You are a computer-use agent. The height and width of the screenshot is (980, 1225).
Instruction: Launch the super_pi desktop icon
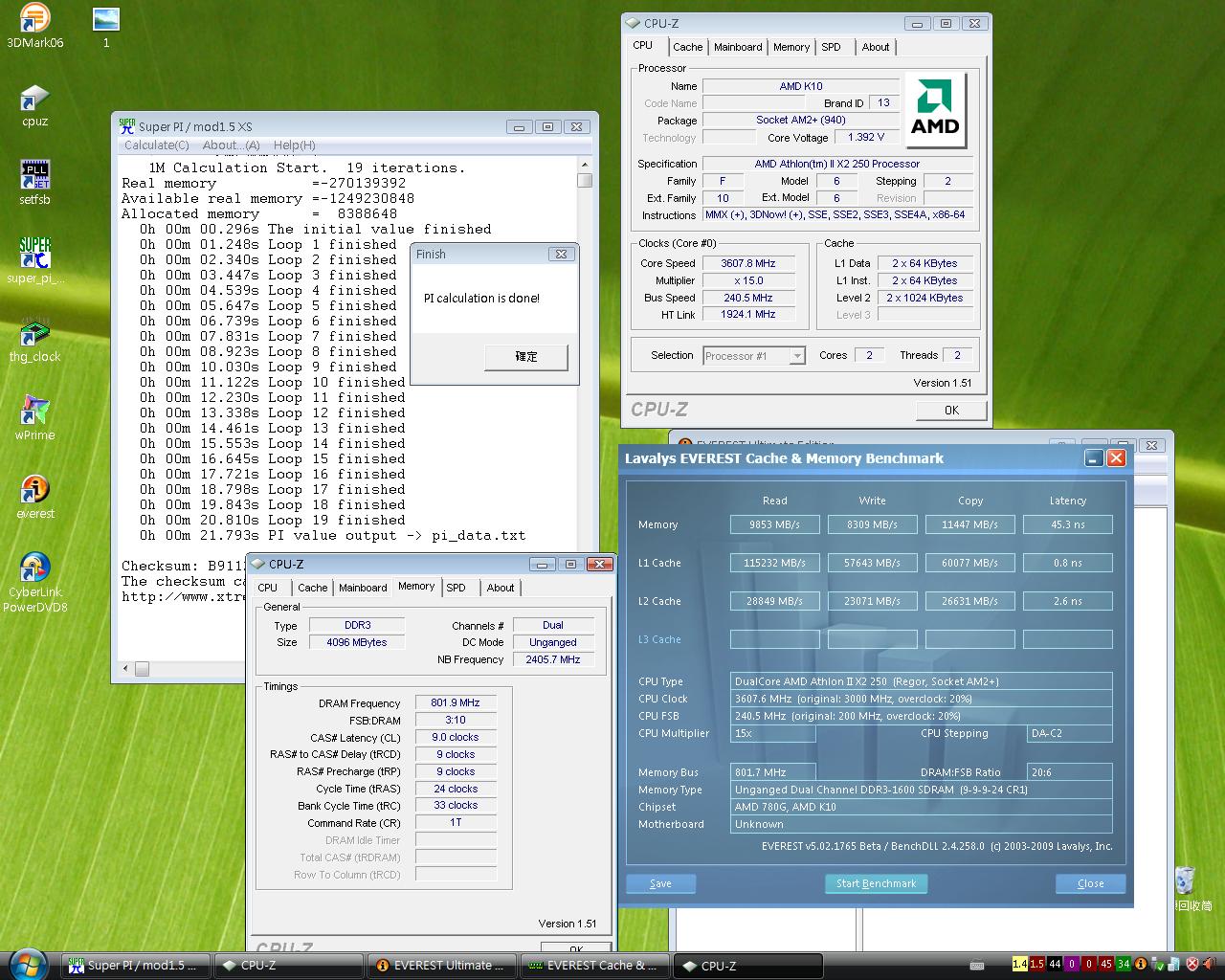[x=34, y=260]
